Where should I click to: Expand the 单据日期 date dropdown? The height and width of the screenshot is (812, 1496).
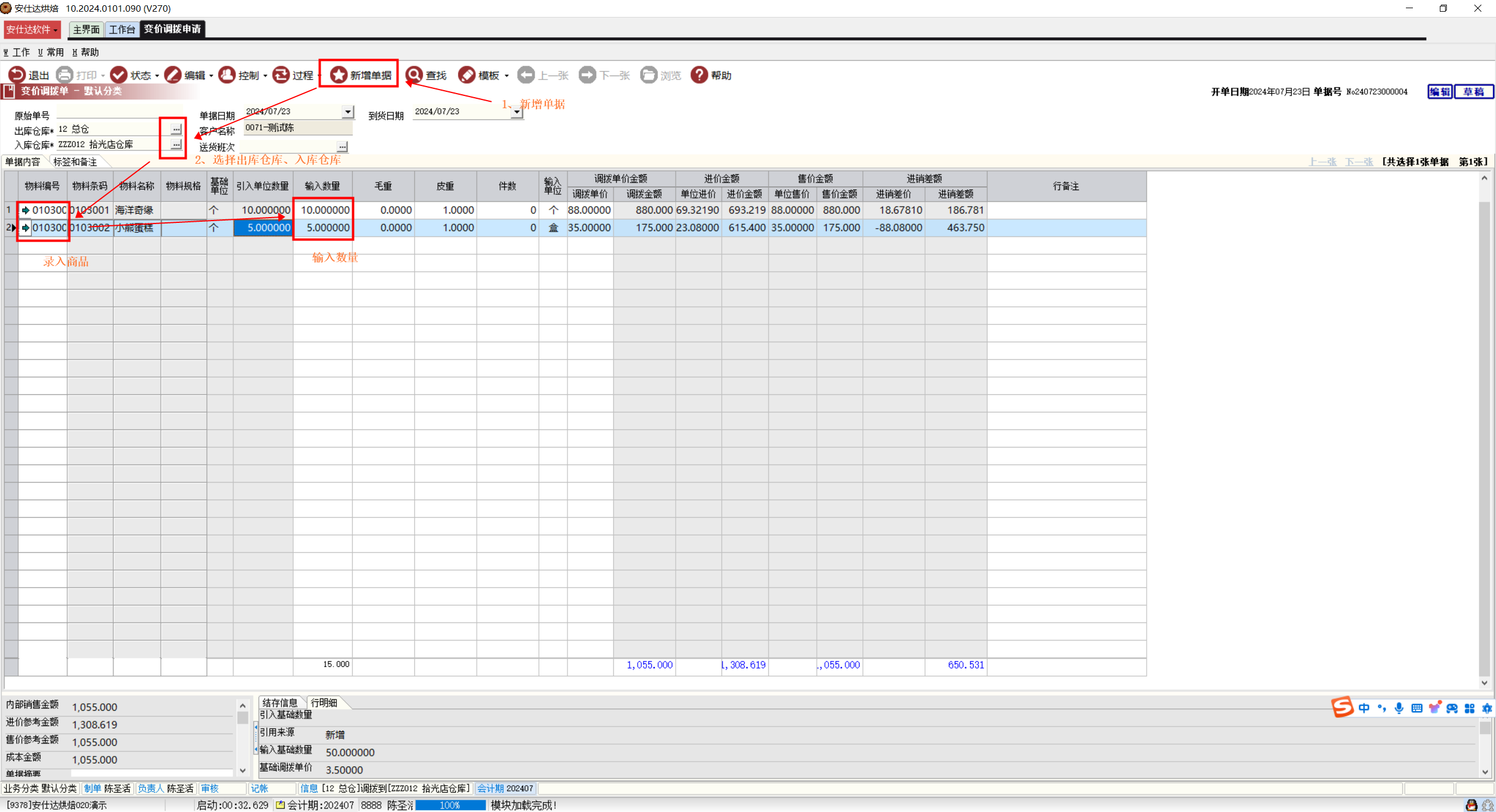point(348,111)
